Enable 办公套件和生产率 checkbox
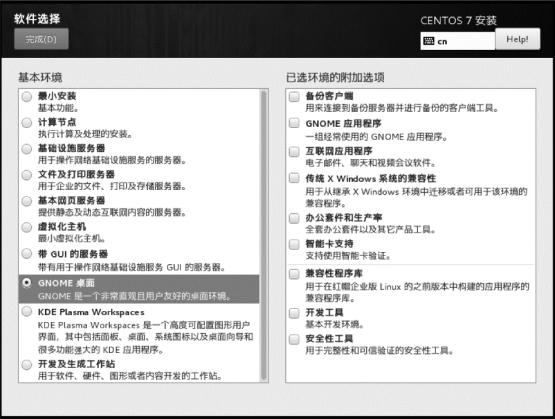This screenshot has width=555, height=419. (x=294, y=218)
